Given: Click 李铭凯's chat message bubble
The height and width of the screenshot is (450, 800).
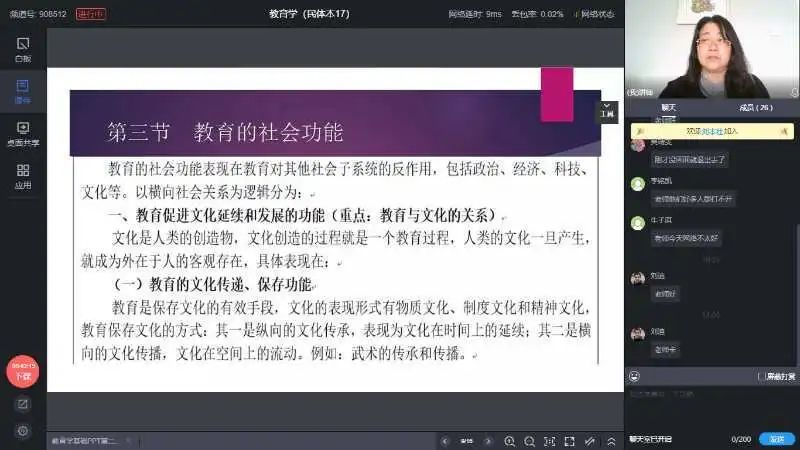Looking at the screenshot, I should point(693,199).
